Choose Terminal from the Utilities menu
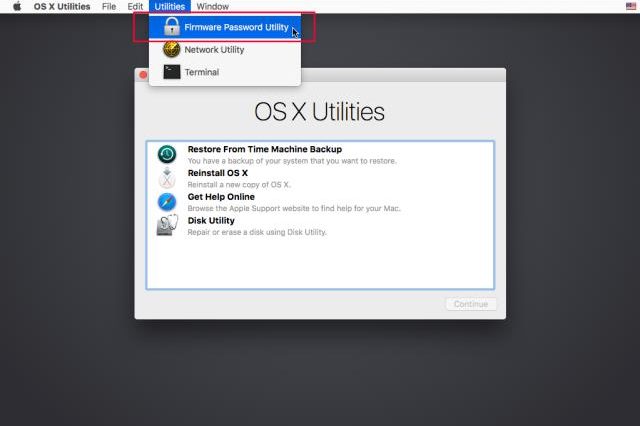The width and height of the screenshot is (640, 426). [225, 72]
